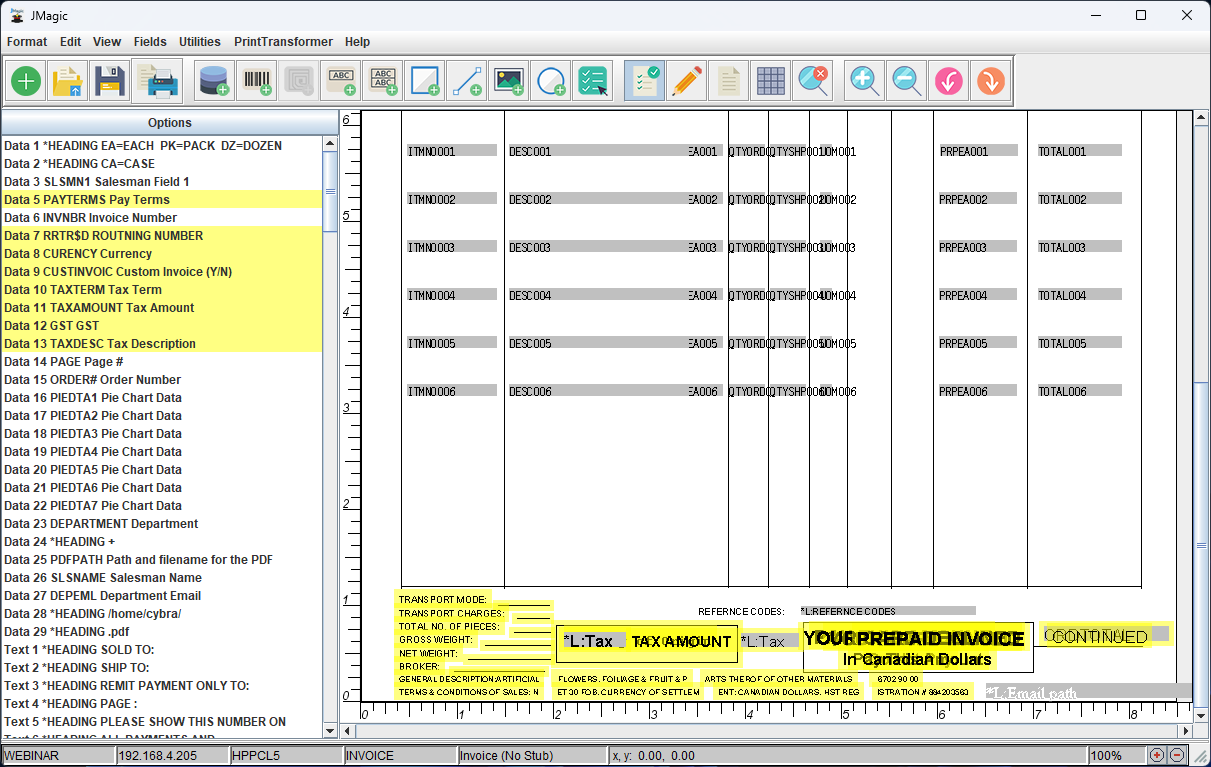Click the magnifier with red X icon
This screenshot has width=1211, height=767.
click(812, 81)
